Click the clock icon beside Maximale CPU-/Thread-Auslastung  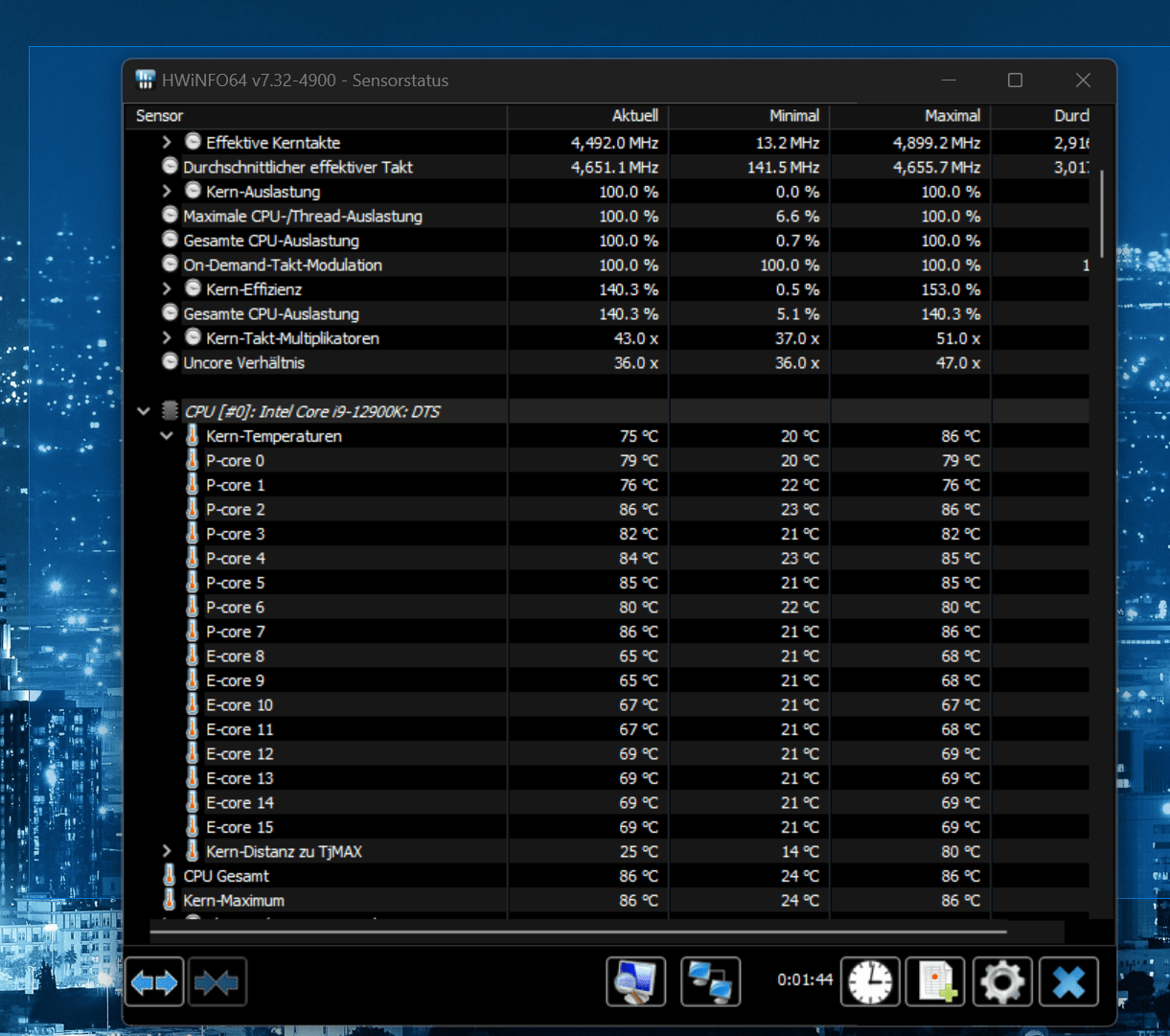tap(170, 215)
